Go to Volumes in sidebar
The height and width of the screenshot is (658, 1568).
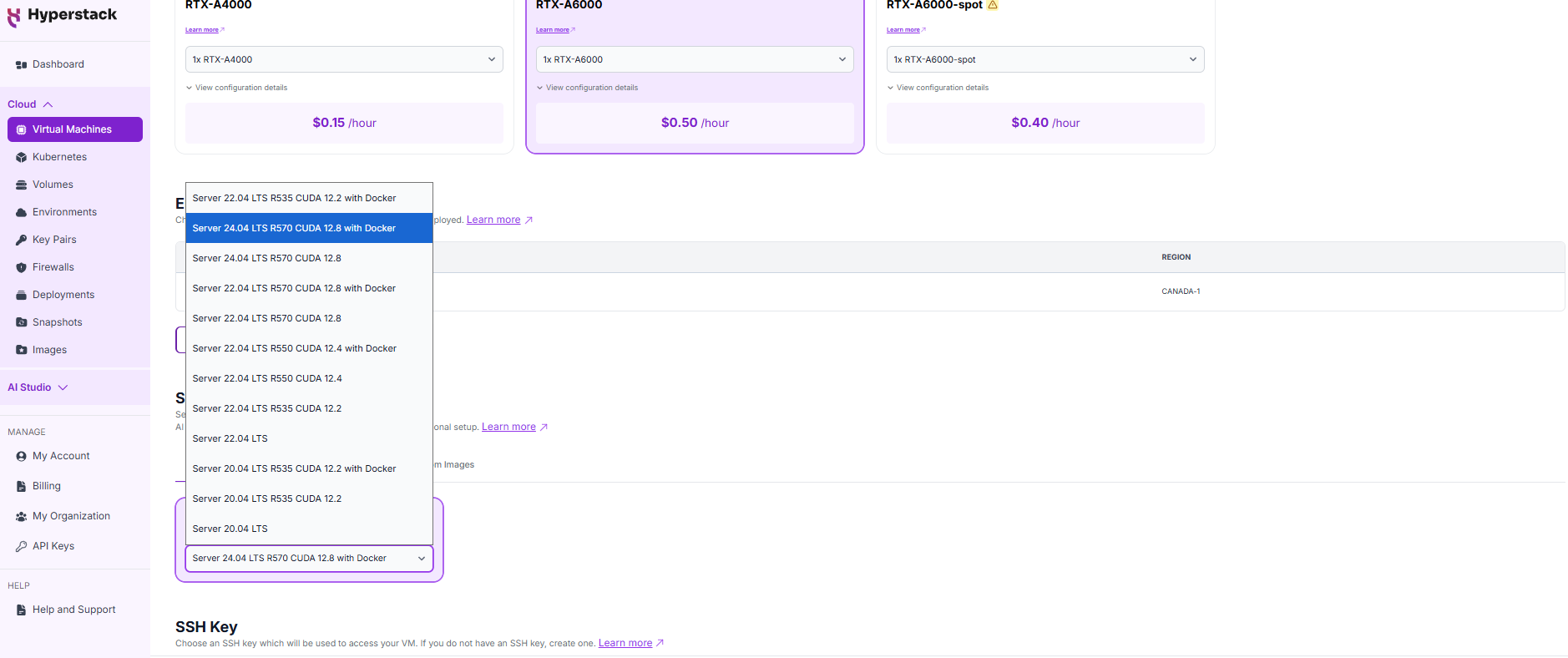53,185
